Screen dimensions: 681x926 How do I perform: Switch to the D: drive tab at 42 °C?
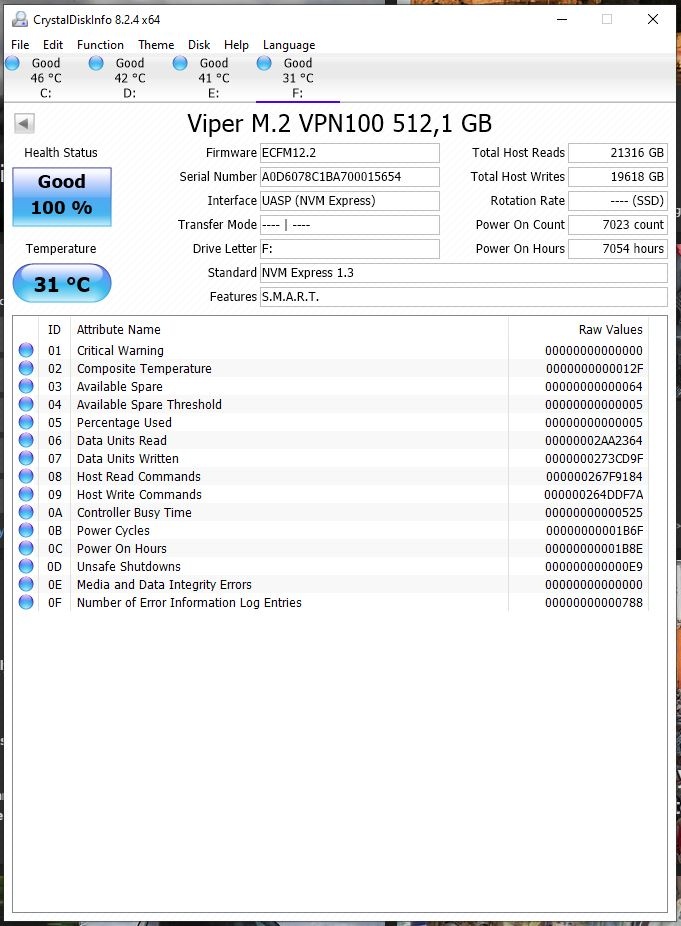click(x=129, y=78)
